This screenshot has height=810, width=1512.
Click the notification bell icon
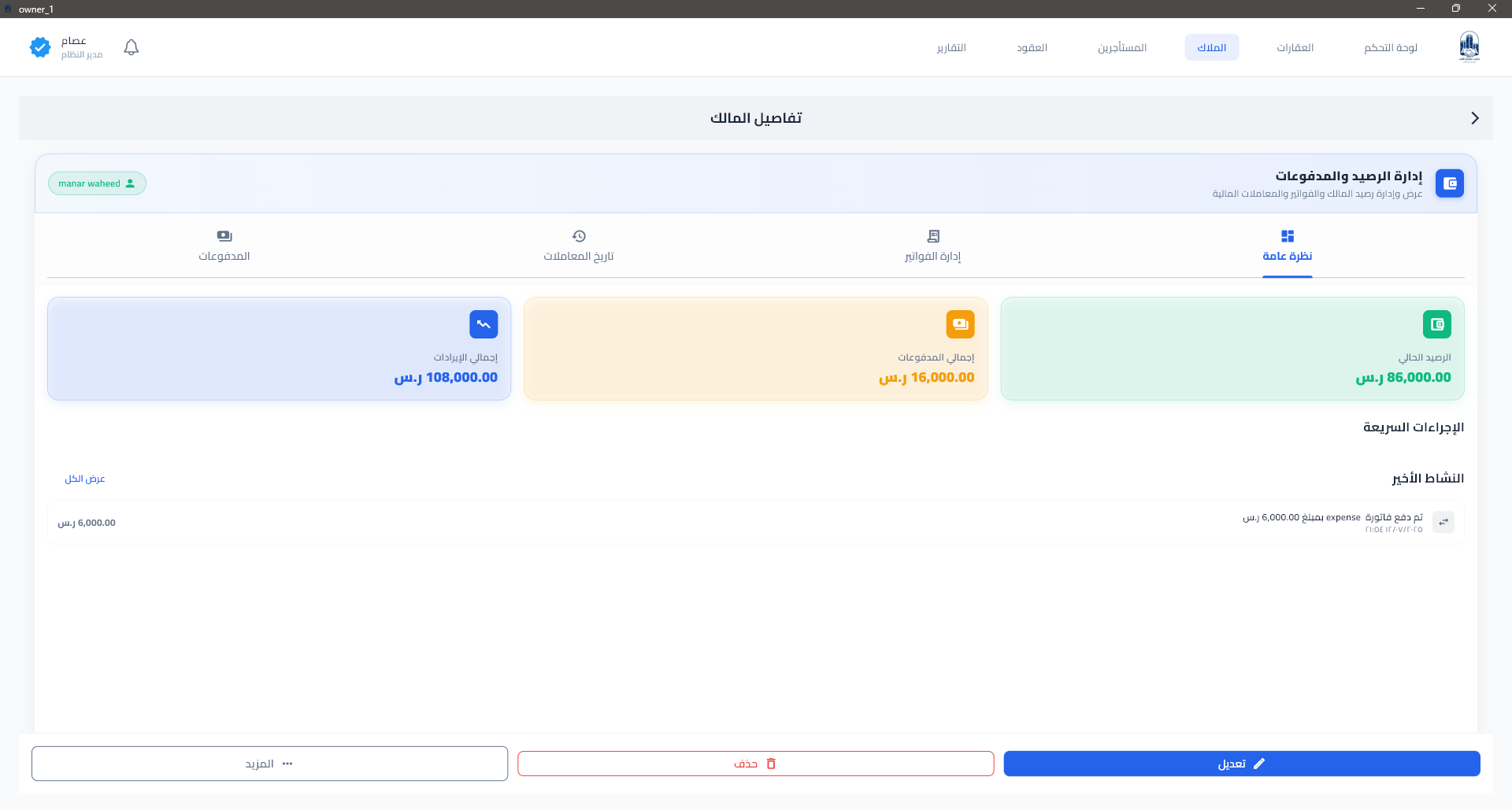pyautogui.click(x=132, y=47)
